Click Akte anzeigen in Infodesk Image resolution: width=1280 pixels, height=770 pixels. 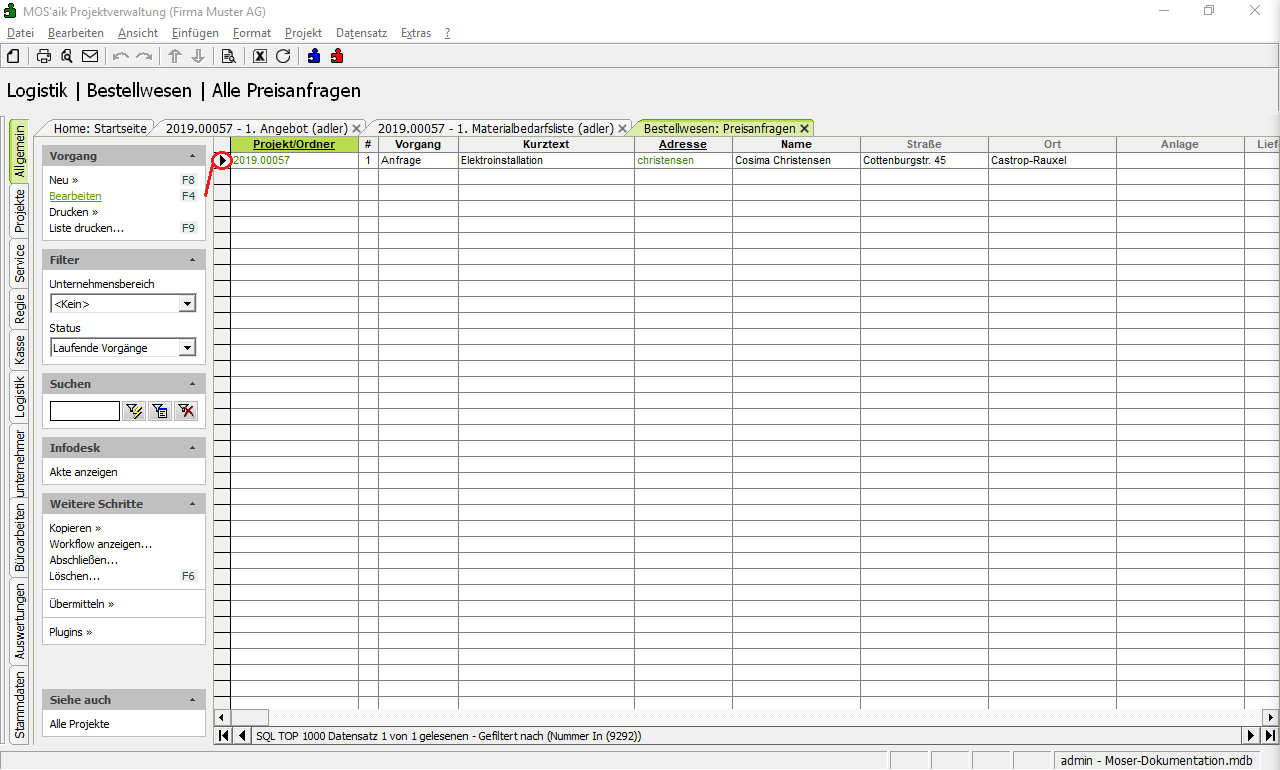[83, 472]
